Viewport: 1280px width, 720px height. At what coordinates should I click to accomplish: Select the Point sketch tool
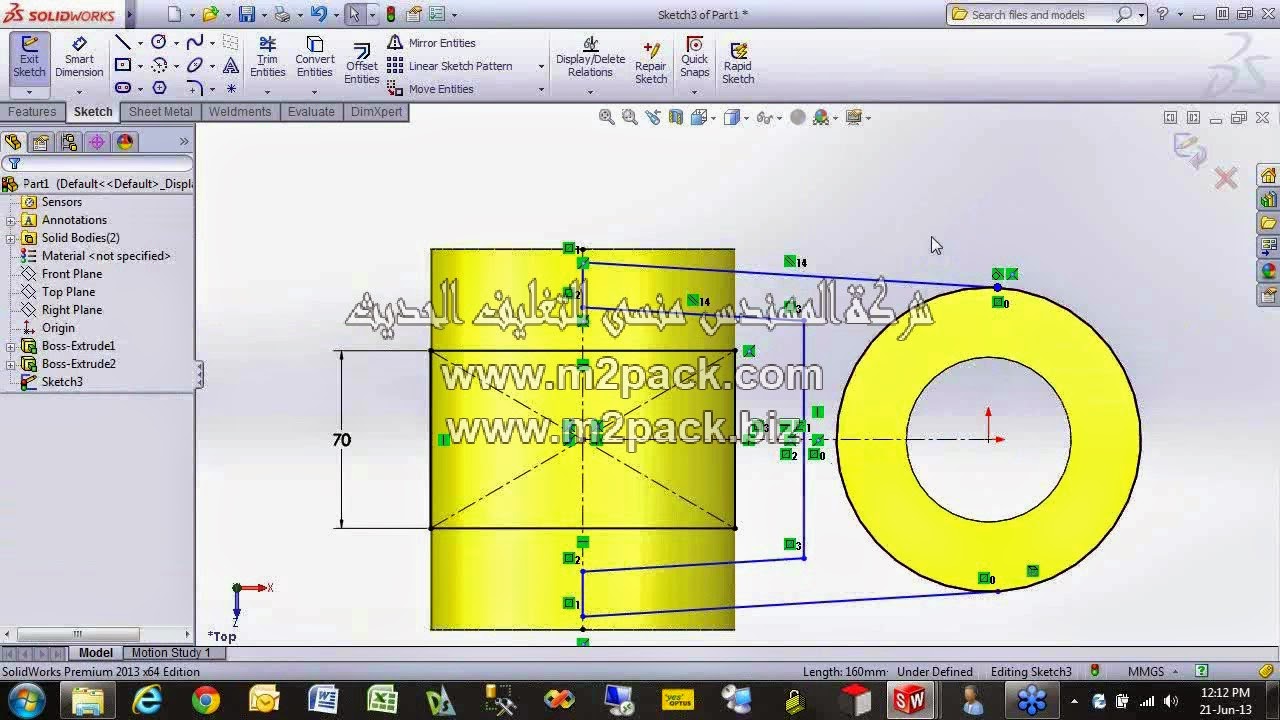coord(231,88)
